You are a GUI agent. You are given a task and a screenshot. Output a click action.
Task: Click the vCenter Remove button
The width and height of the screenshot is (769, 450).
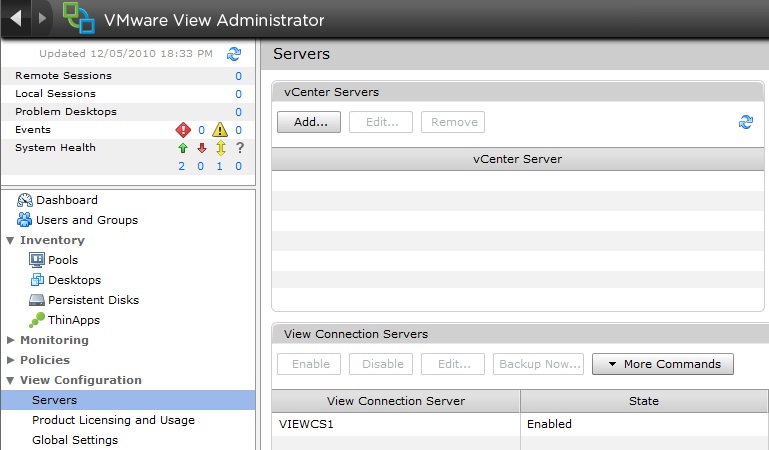(x=453, y=122)
